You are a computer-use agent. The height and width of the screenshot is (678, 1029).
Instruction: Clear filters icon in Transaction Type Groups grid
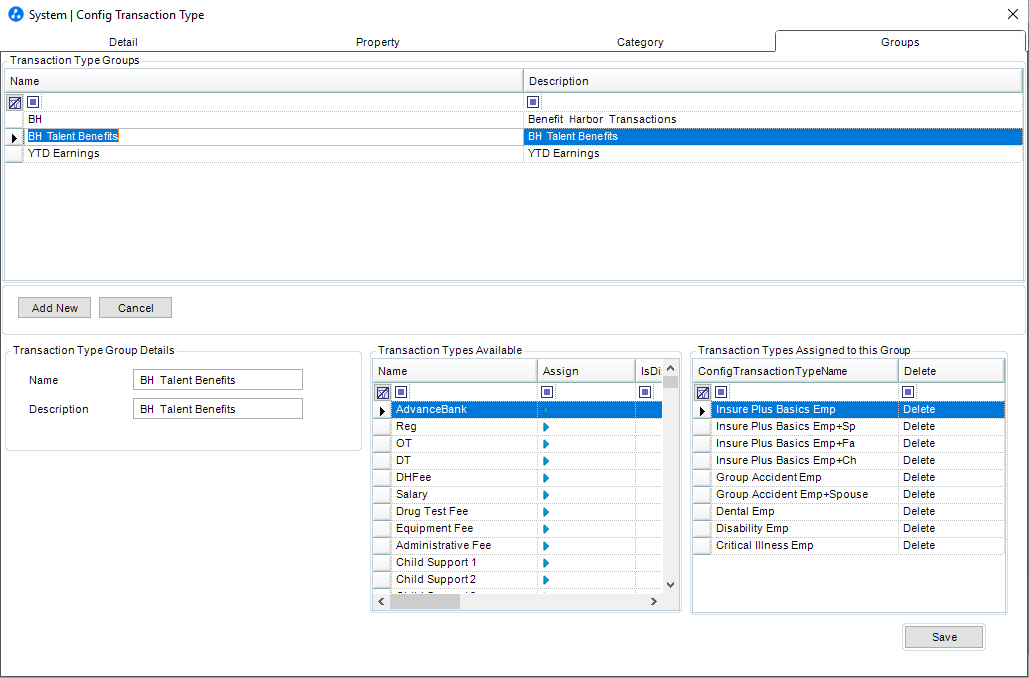(14, 102)
